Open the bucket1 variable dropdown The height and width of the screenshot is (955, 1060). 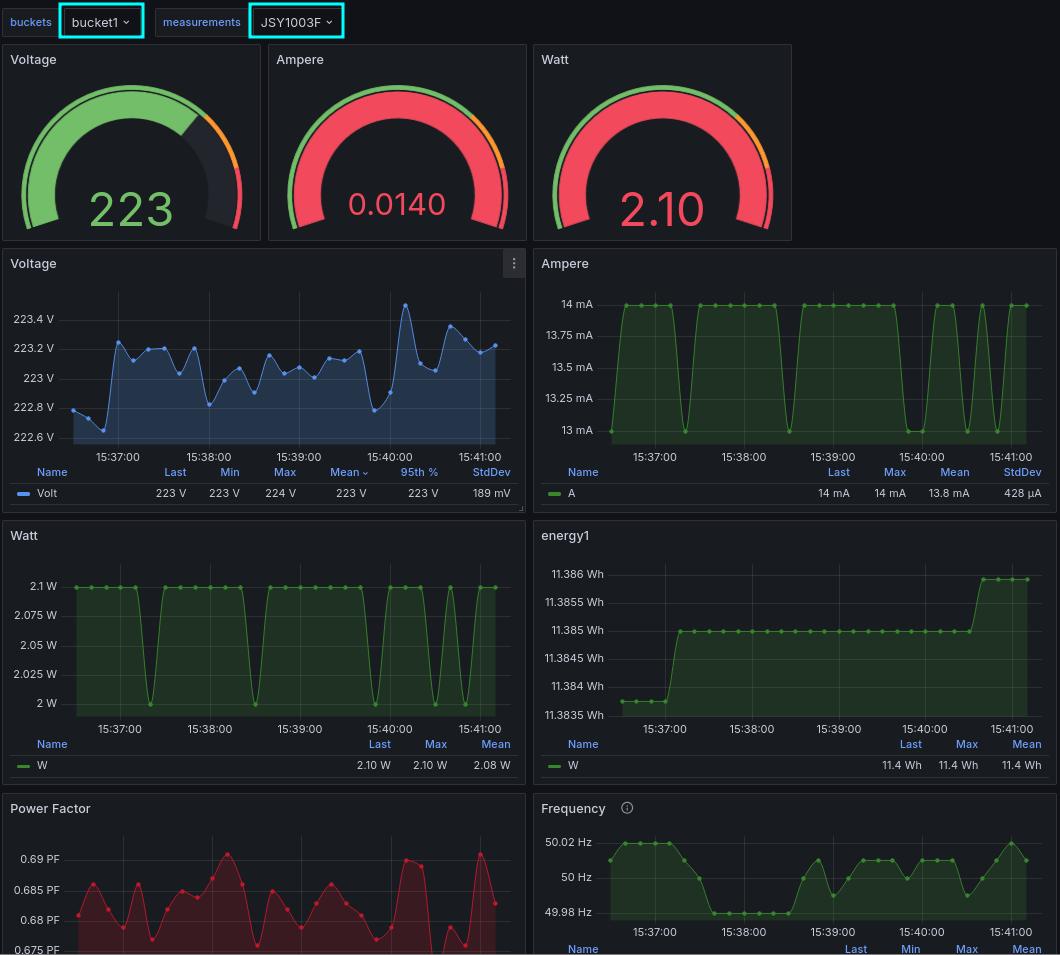(100, 21)
